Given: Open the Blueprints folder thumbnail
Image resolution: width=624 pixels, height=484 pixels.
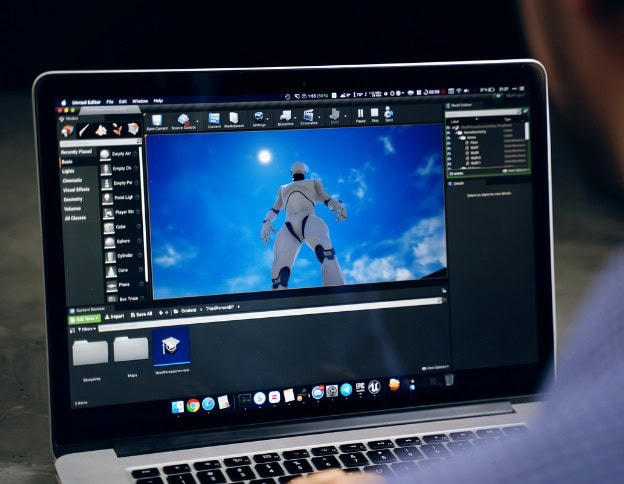Looking at the screenshot, I should [x=90, y=352].
